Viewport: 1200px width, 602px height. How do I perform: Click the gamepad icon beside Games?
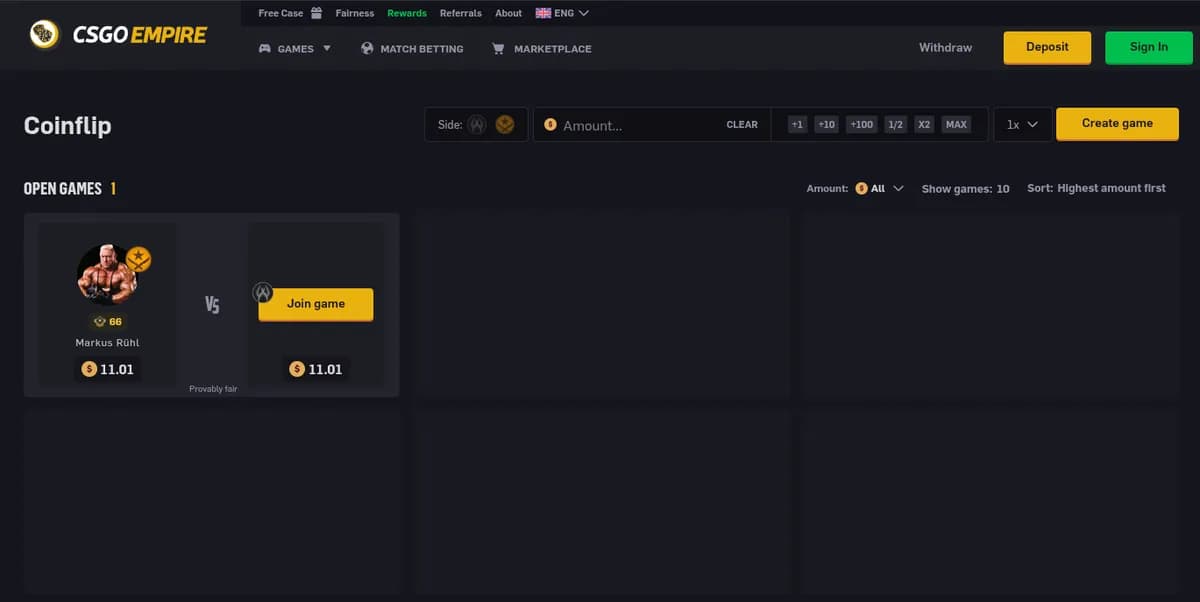(x=265, y=48)
